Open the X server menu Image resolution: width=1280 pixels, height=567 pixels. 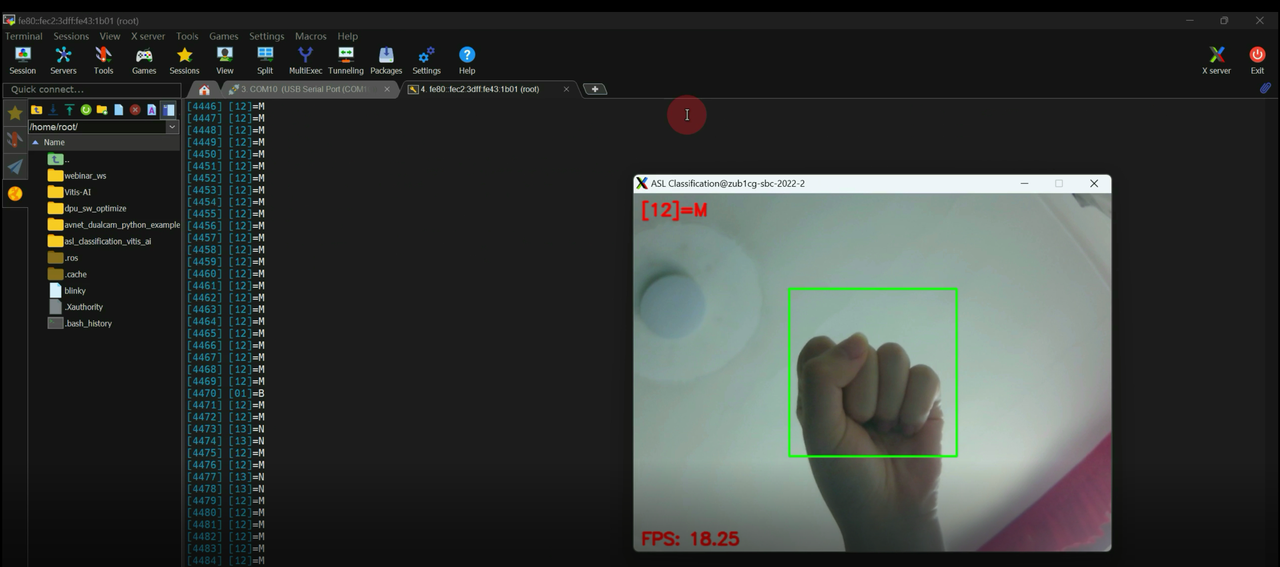(x=148, y=36)
